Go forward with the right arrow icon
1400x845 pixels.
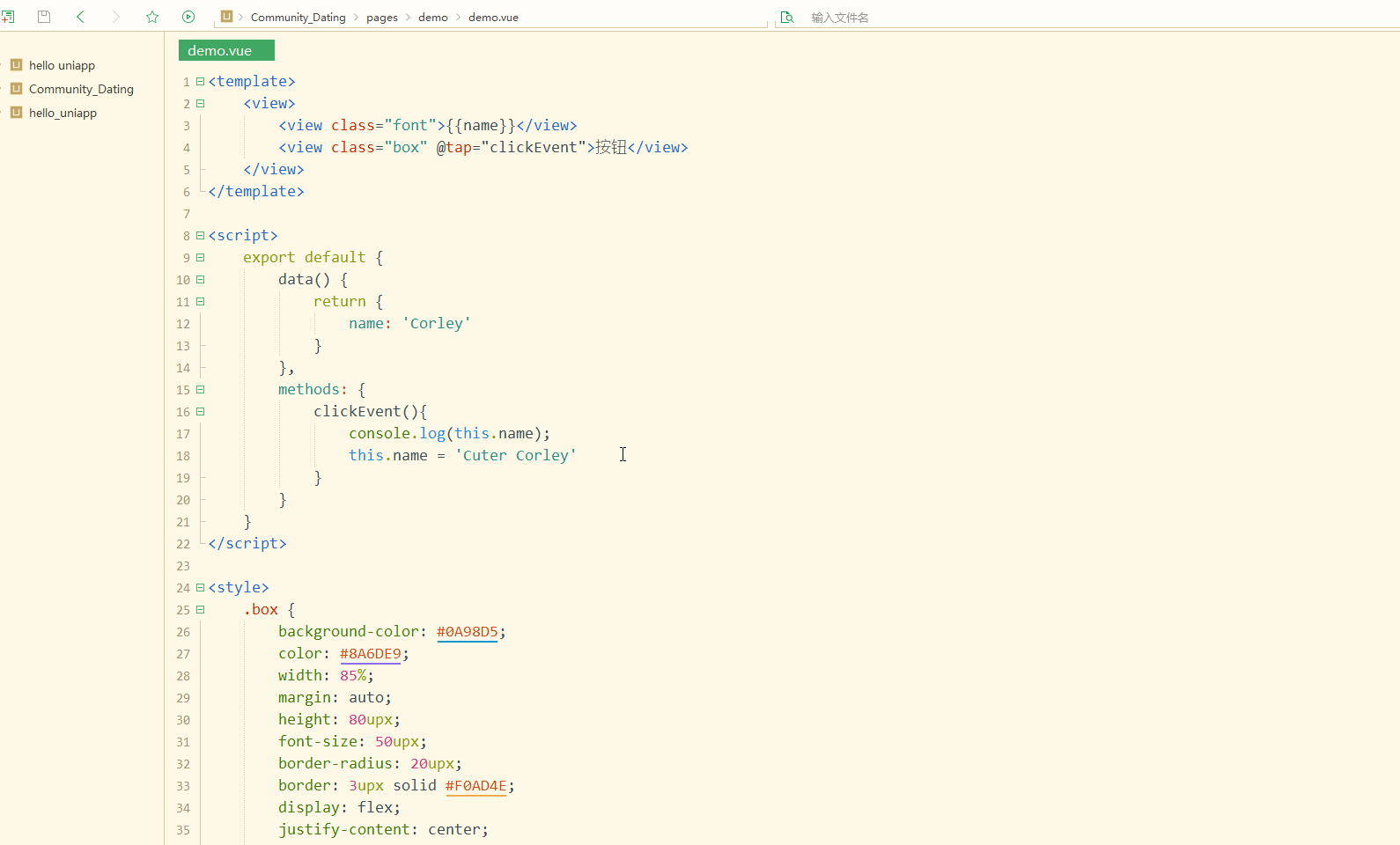tap(115, 17)
